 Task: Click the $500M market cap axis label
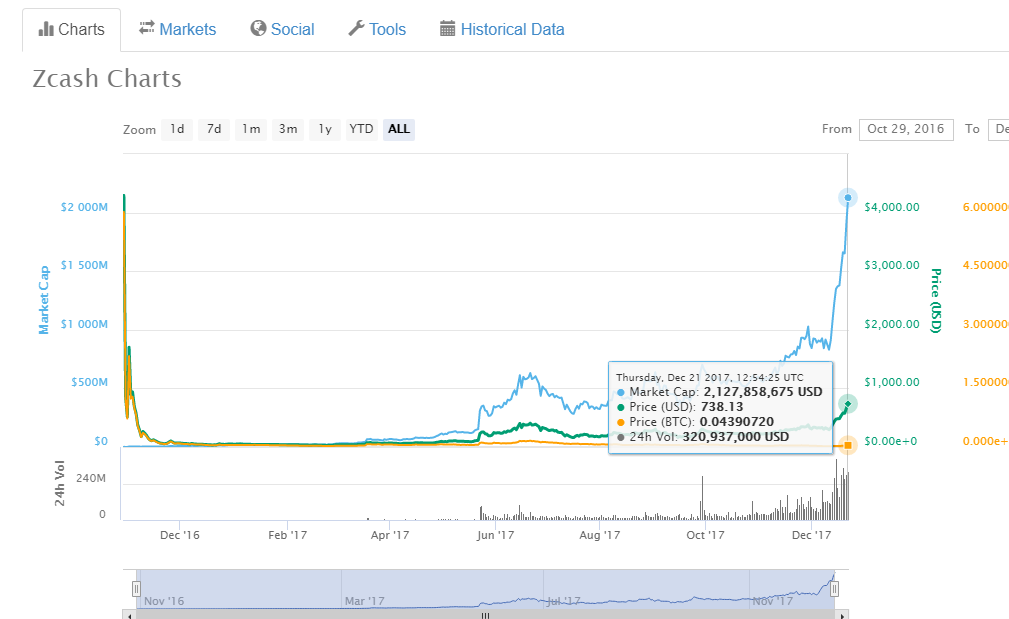(89, 382)
